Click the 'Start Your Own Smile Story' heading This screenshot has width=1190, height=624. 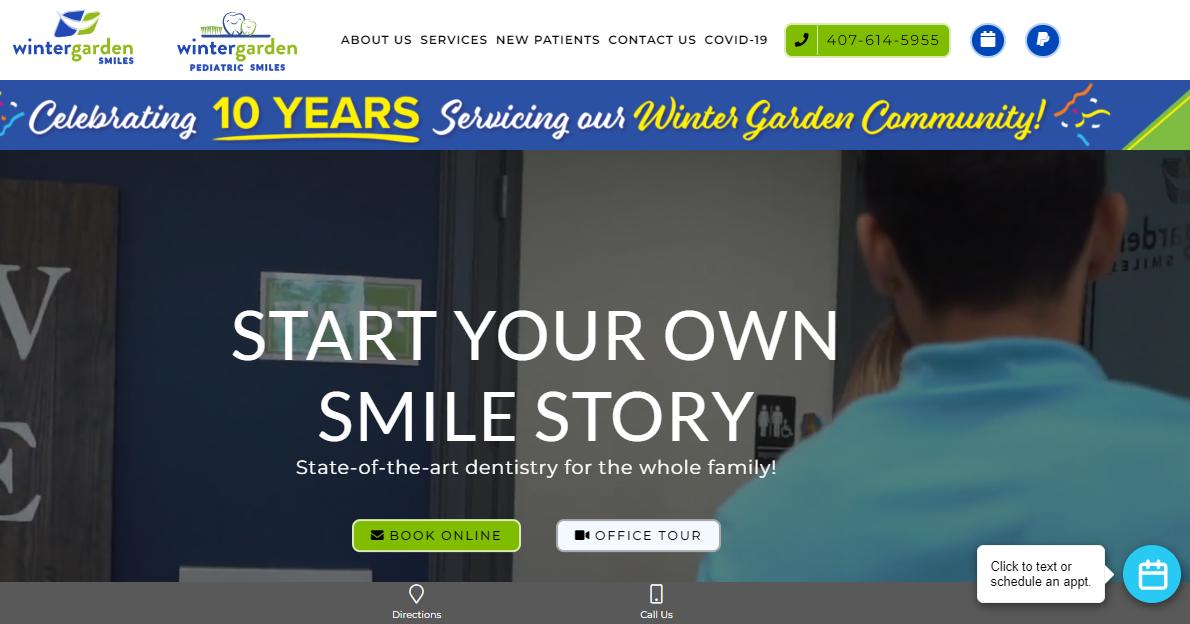coord(535,376)
